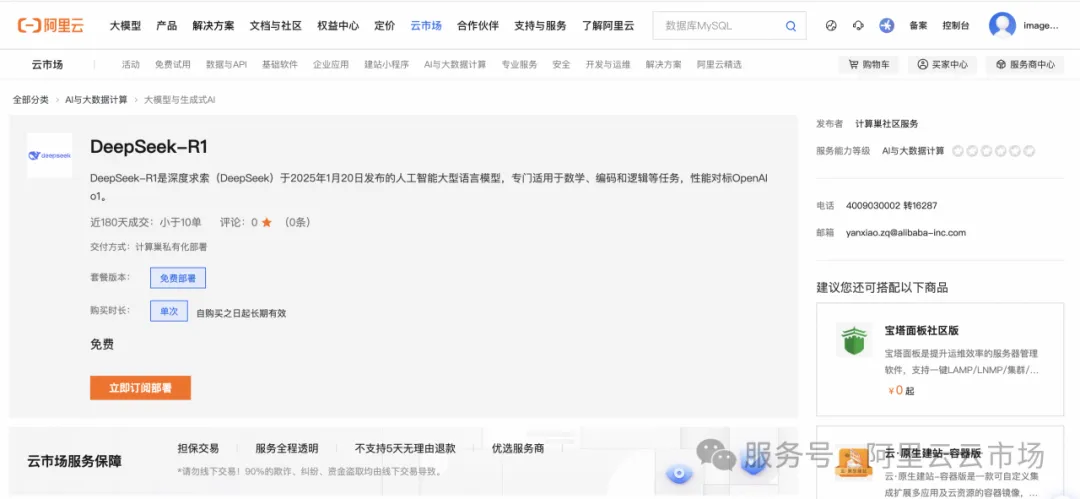Open the 宝塔面板社区版 product title

pyautogui.click(x=922, y=329)
